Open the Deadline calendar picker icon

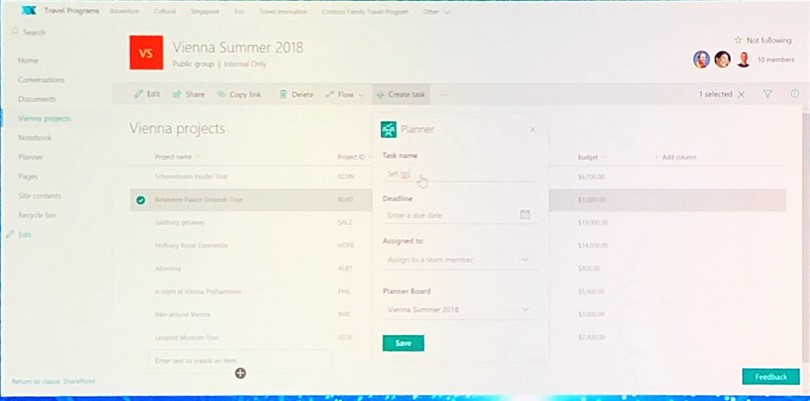(x=525, y=214)
